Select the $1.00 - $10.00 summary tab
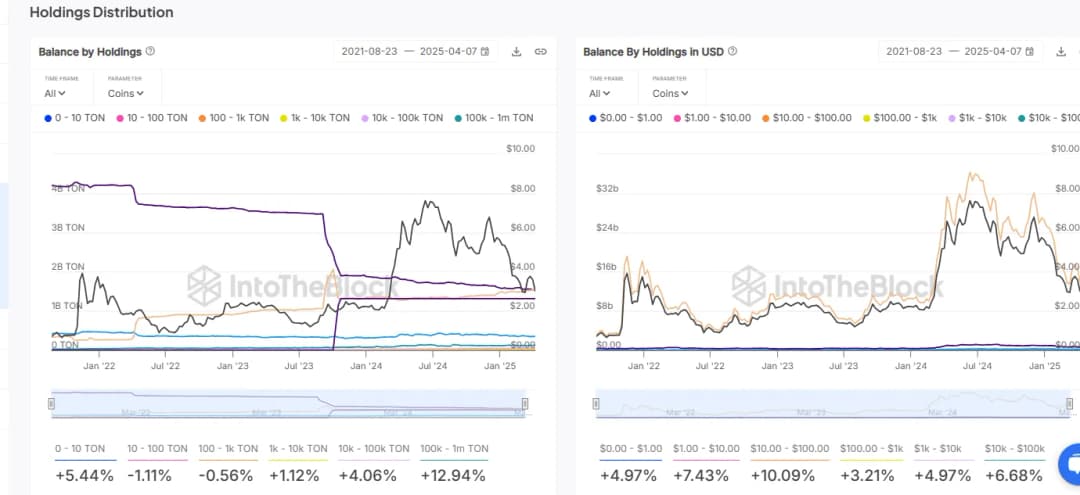1080x495 pixels. [x=705, y=462]
